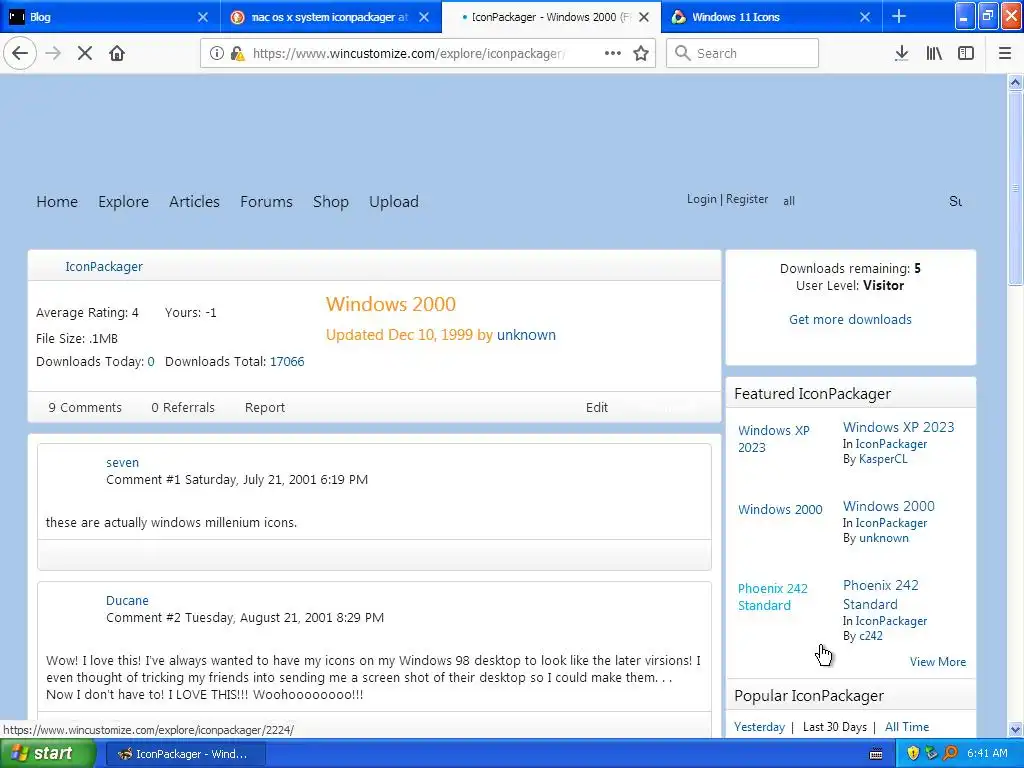Viewport: 1024px width, 768px height.
Task: Open KasperCL author link
Action: (x=883, y=459)
